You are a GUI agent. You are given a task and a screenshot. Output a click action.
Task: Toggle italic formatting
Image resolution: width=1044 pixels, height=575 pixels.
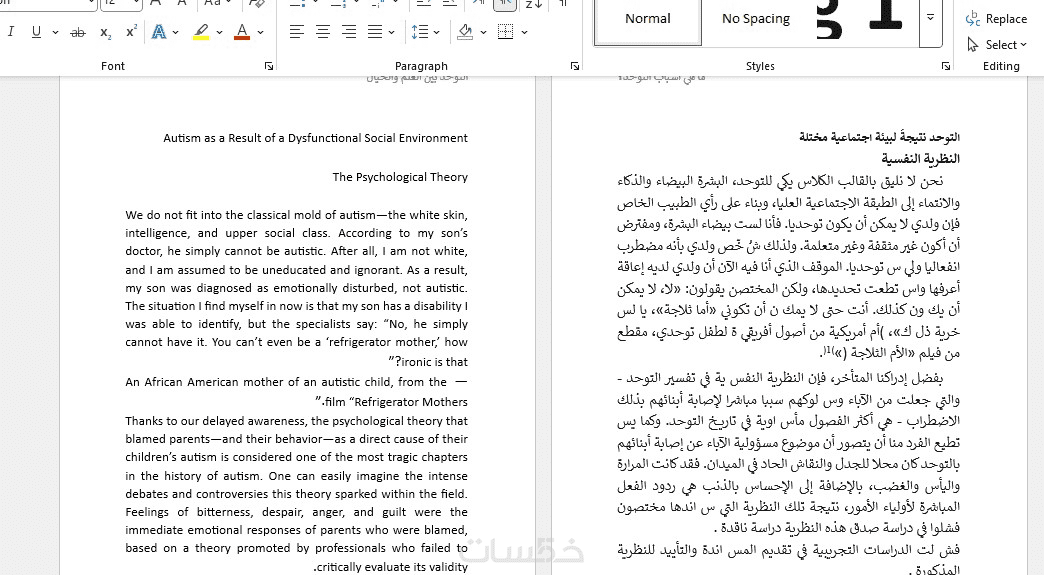tap(11, 31)
